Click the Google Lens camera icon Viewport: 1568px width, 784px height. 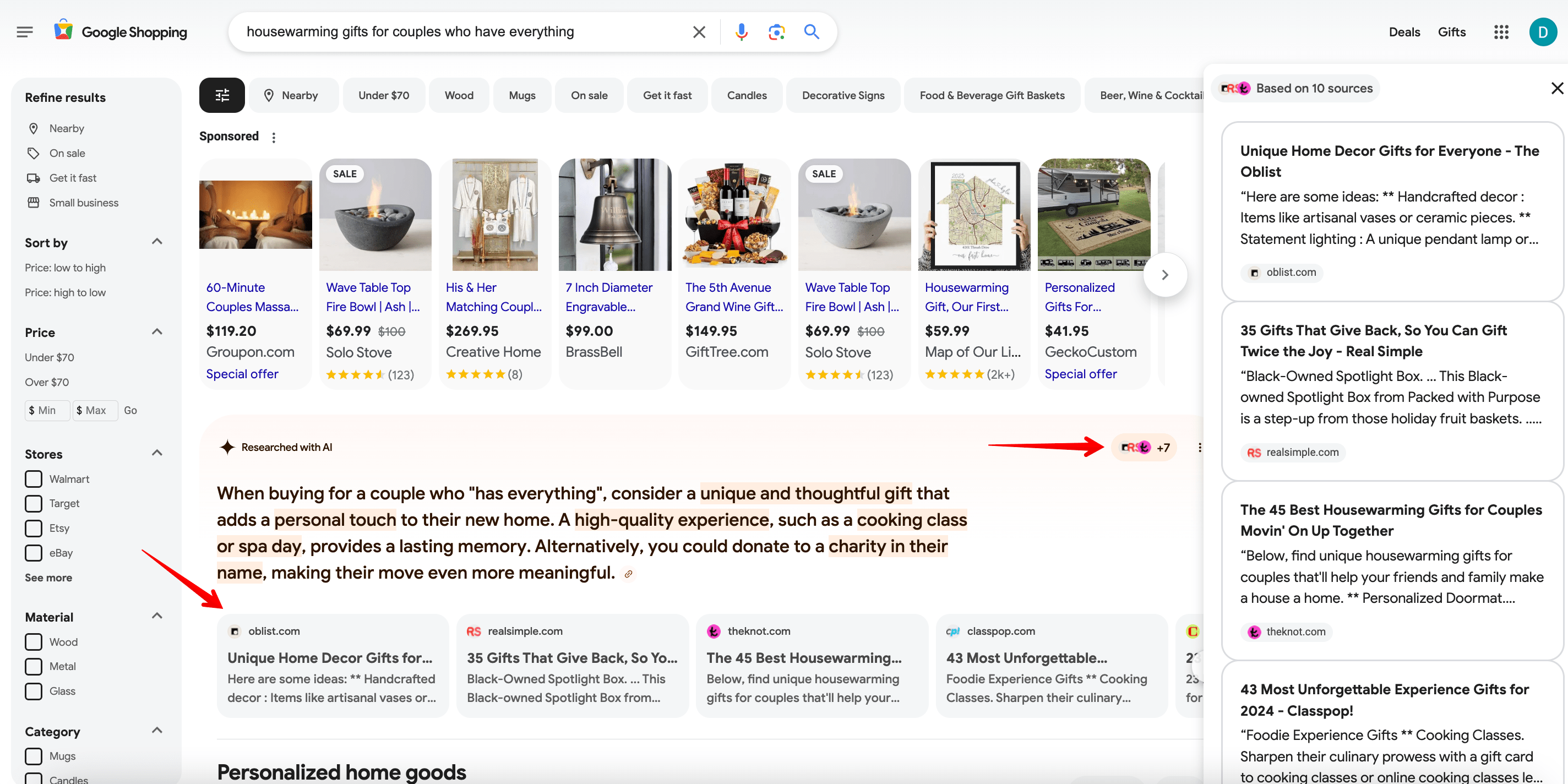click(x=776, y=31)
